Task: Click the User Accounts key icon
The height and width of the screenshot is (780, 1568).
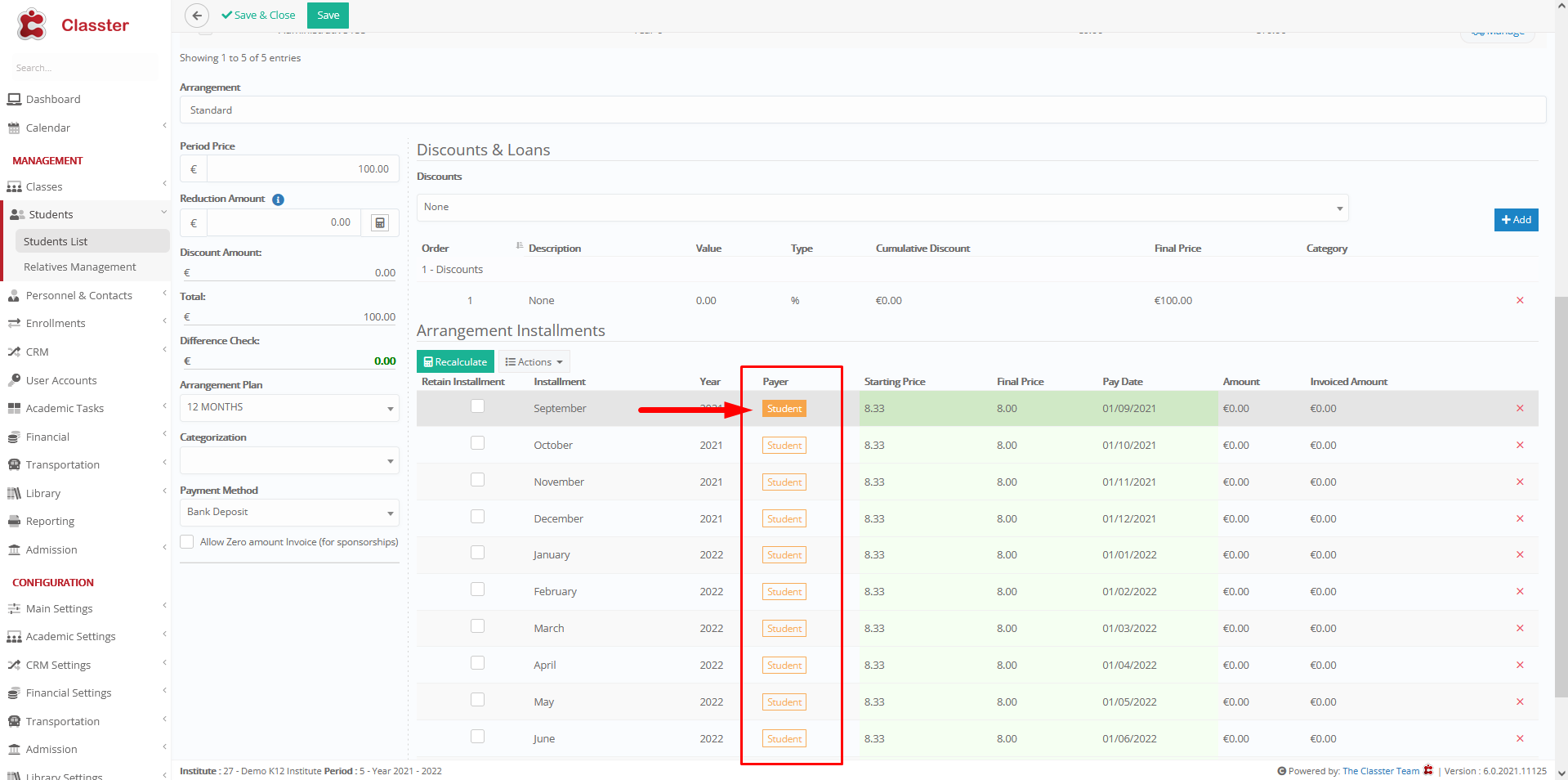Action: click(14, 380)
